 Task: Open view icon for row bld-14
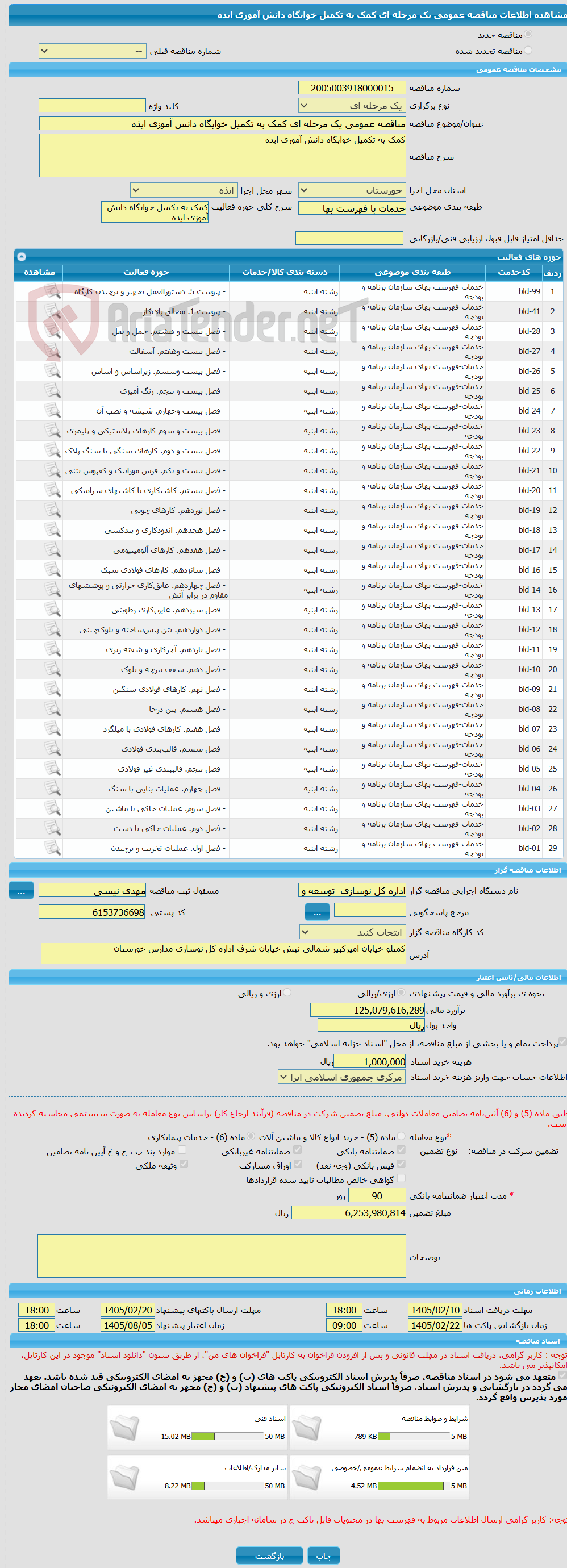[x=52, y=589]
